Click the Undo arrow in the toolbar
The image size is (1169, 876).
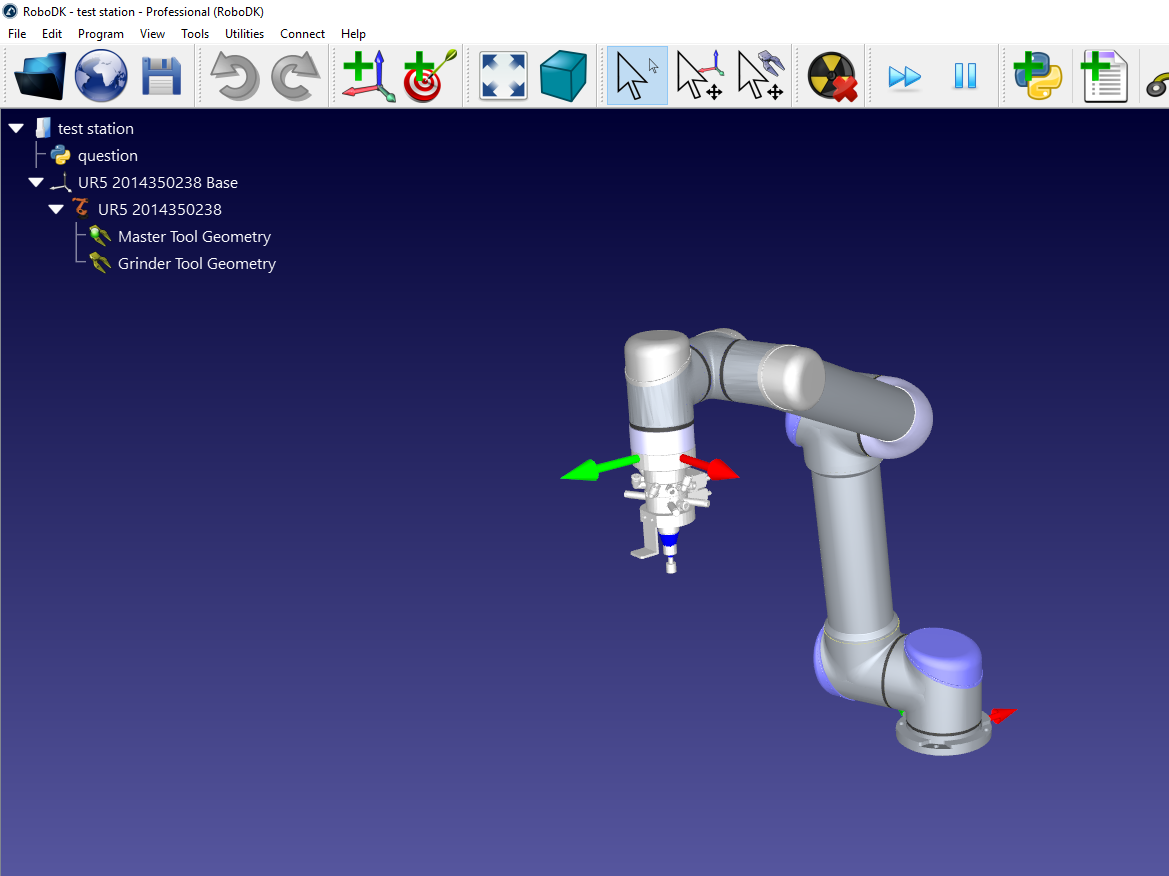pos(235,76)
